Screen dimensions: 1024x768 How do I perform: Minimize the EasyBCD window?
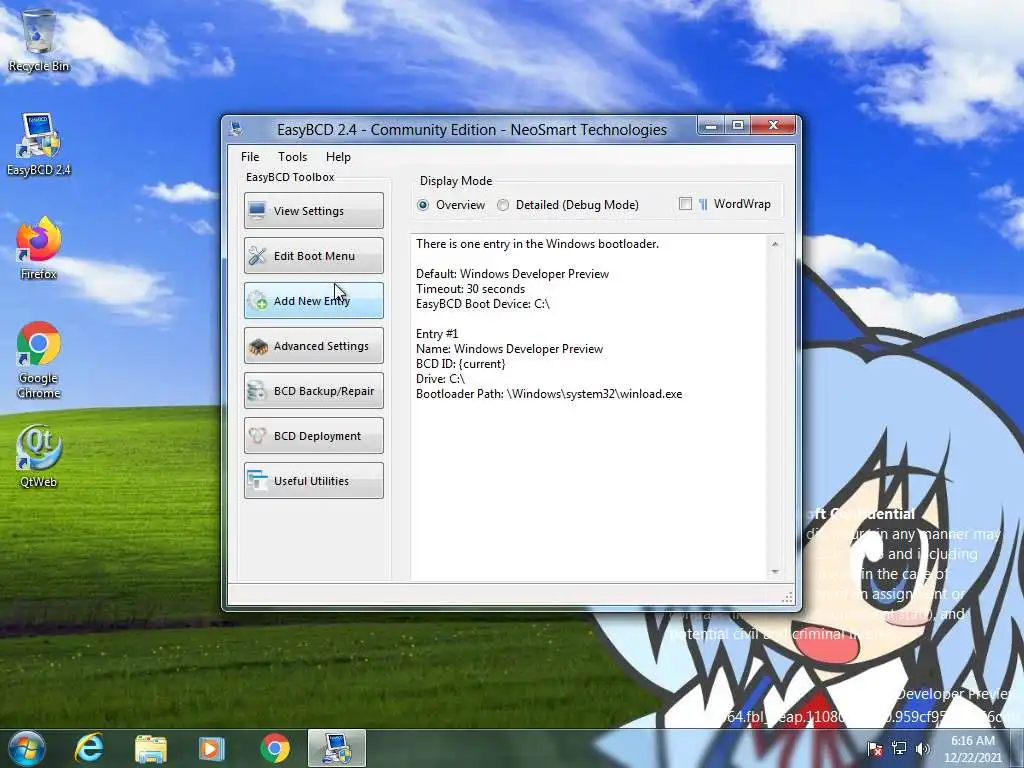711,125
